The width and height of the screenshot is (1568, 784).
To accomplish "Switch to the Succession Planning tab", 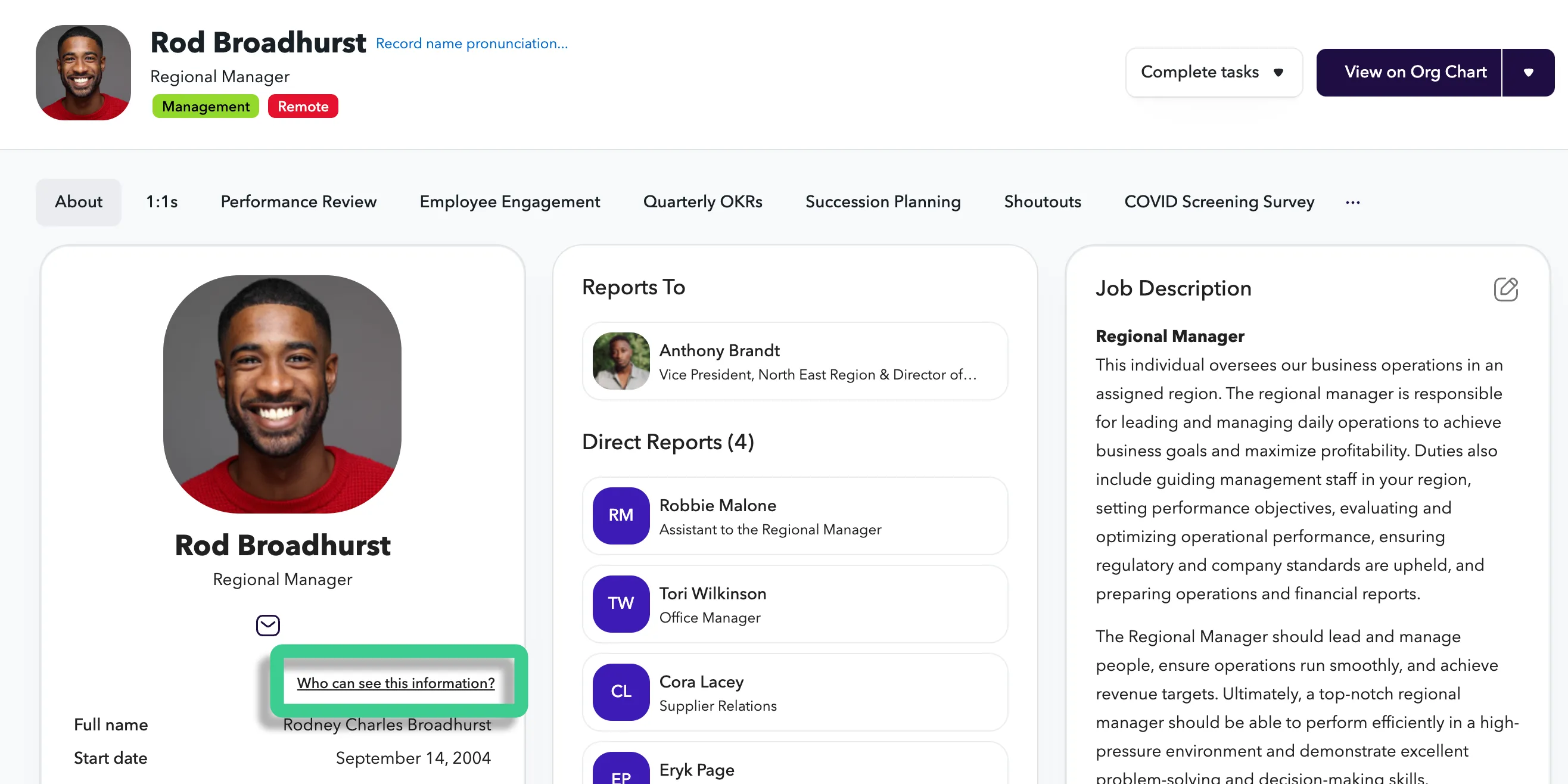I will tap(883, 202).
